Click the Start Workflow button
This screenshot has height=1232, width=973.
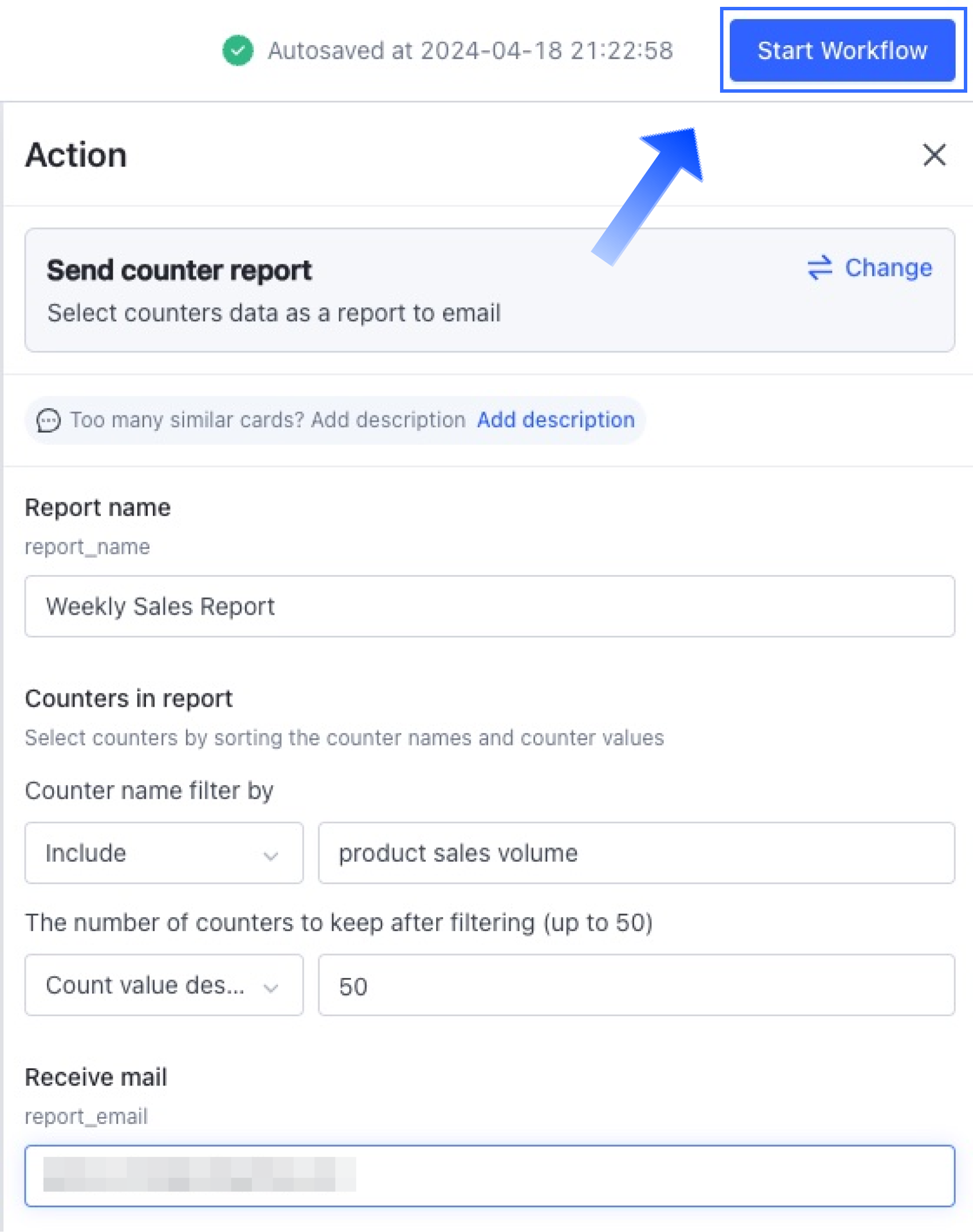click(x=842, y=50)
